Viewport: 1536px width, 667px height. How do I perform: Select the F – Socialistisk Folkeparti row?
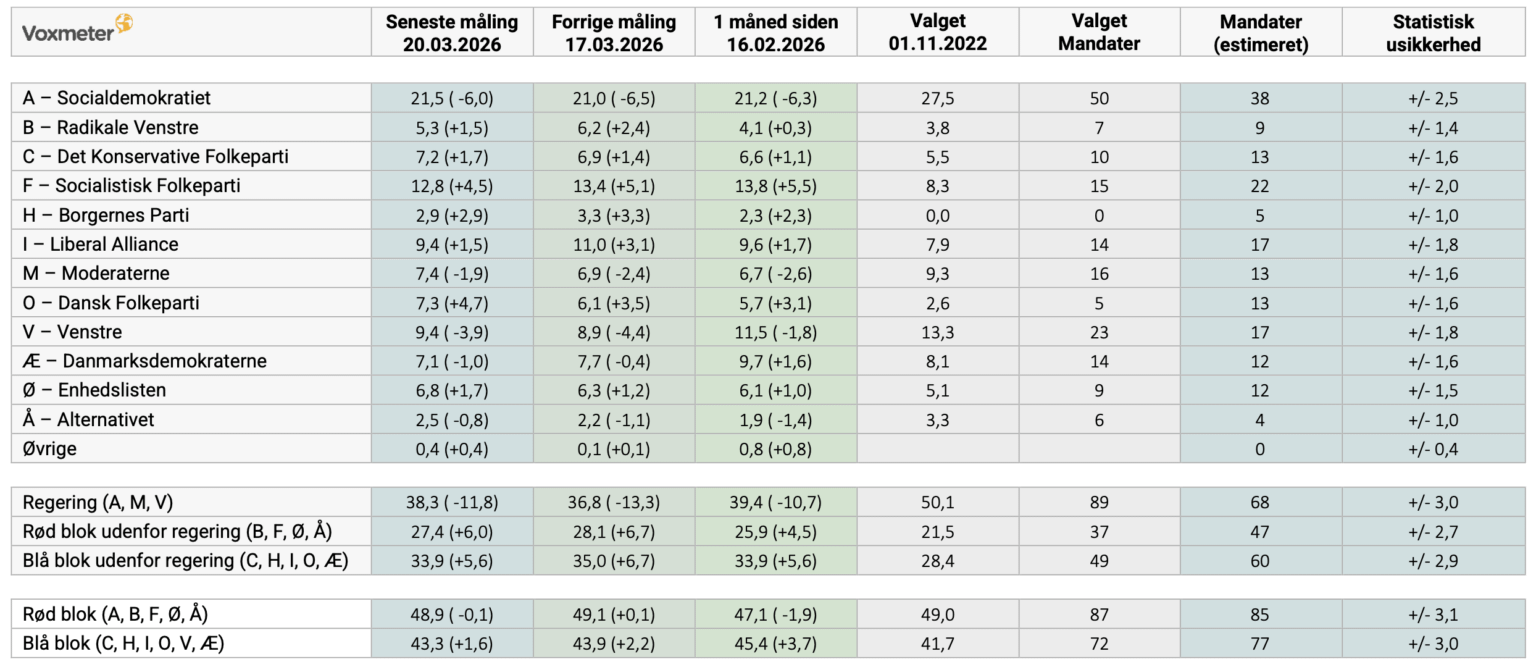(132, 186)
